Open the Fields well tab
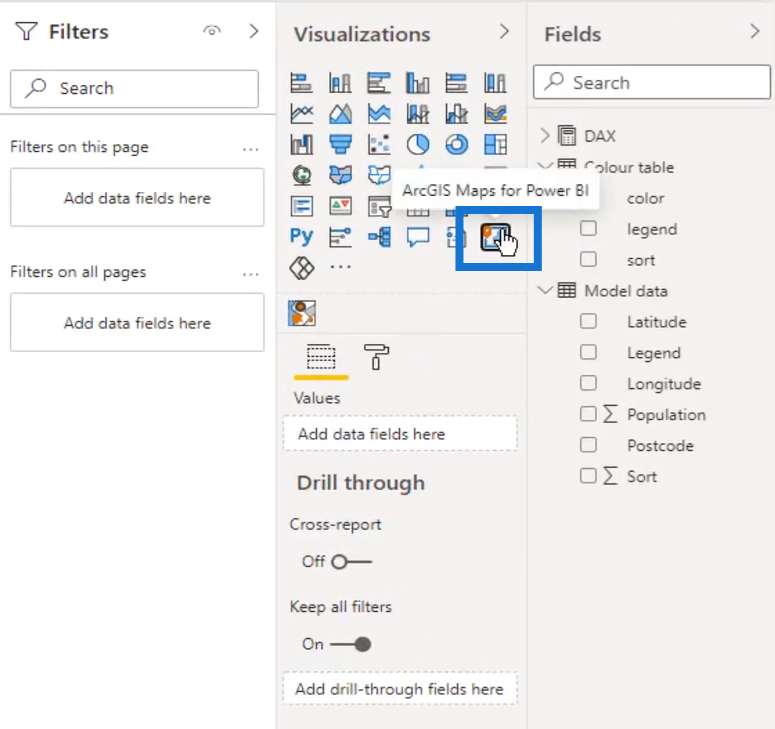This screenshot has width=775, height=729. pyautogui.click(x=321, y=357)
